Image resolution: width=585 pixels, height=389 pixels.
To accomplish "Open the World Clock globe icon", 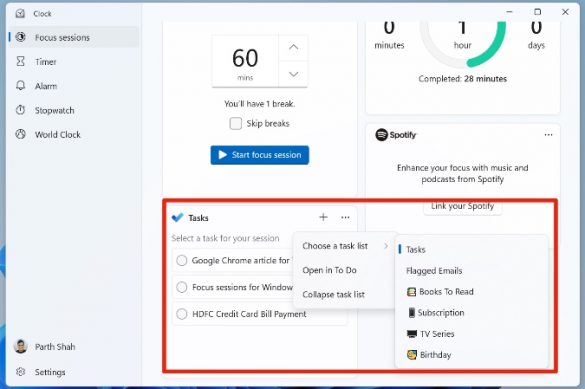I will (x=21, y=134).
